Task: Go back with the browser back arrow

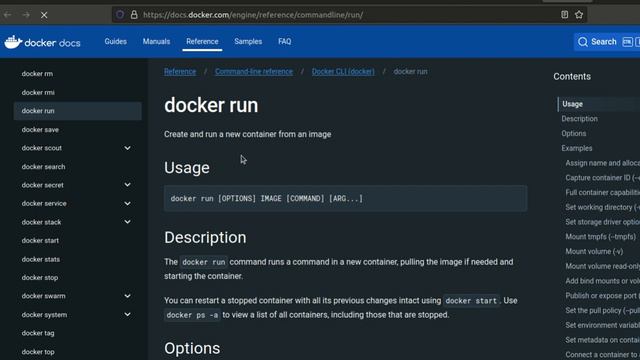Action: coord(8,15)
